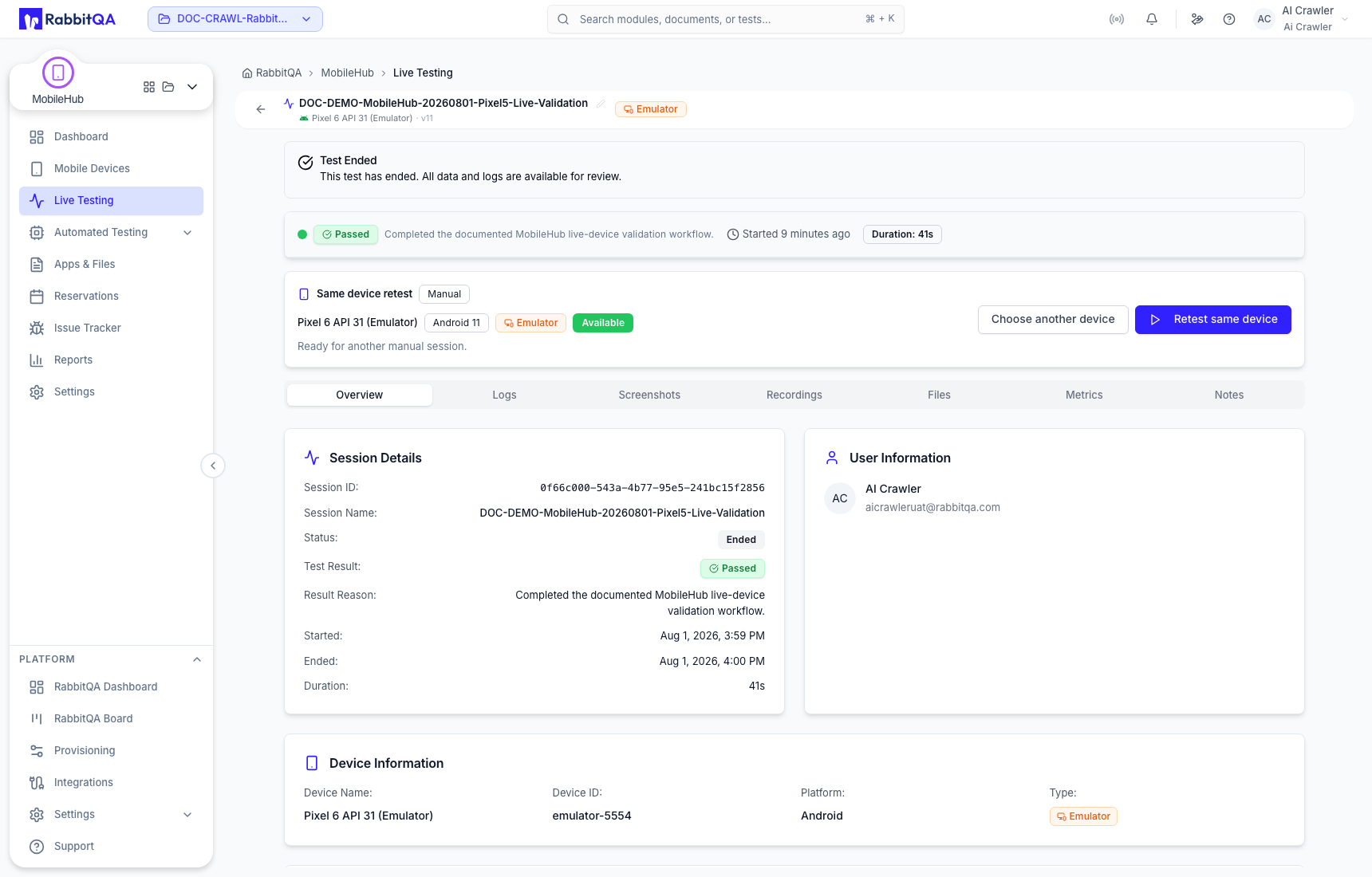
Task: Click Device ID value emulator-5554
Action: coord(592,816)
